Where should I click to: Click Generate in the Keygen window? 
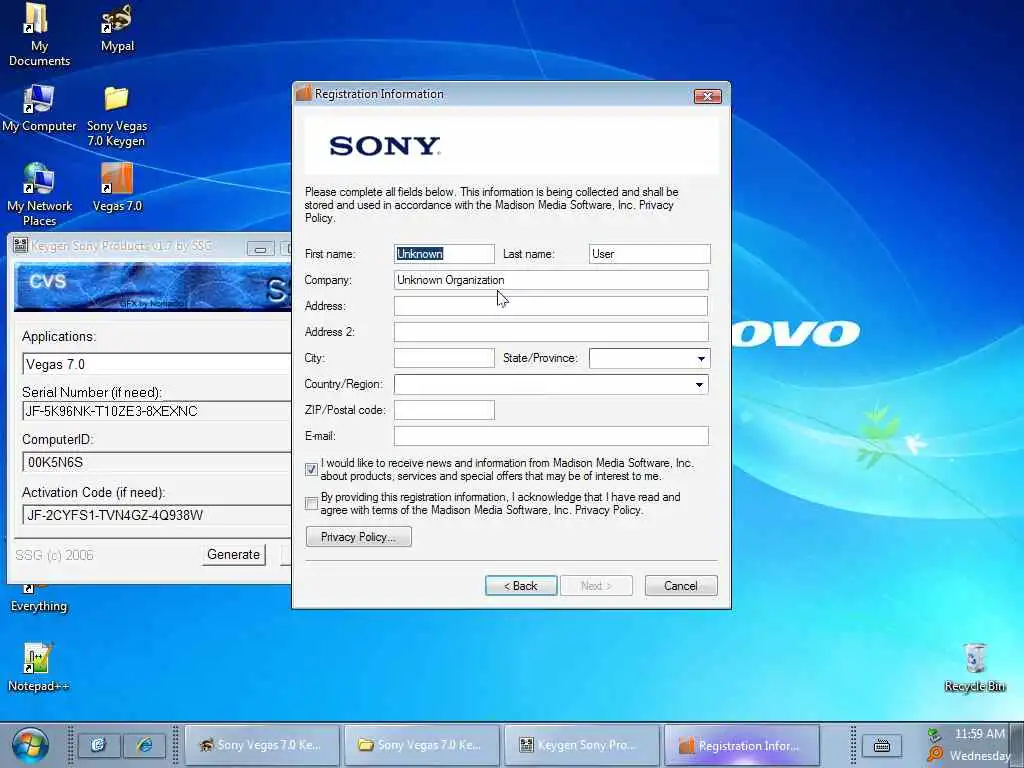[234, 554]
